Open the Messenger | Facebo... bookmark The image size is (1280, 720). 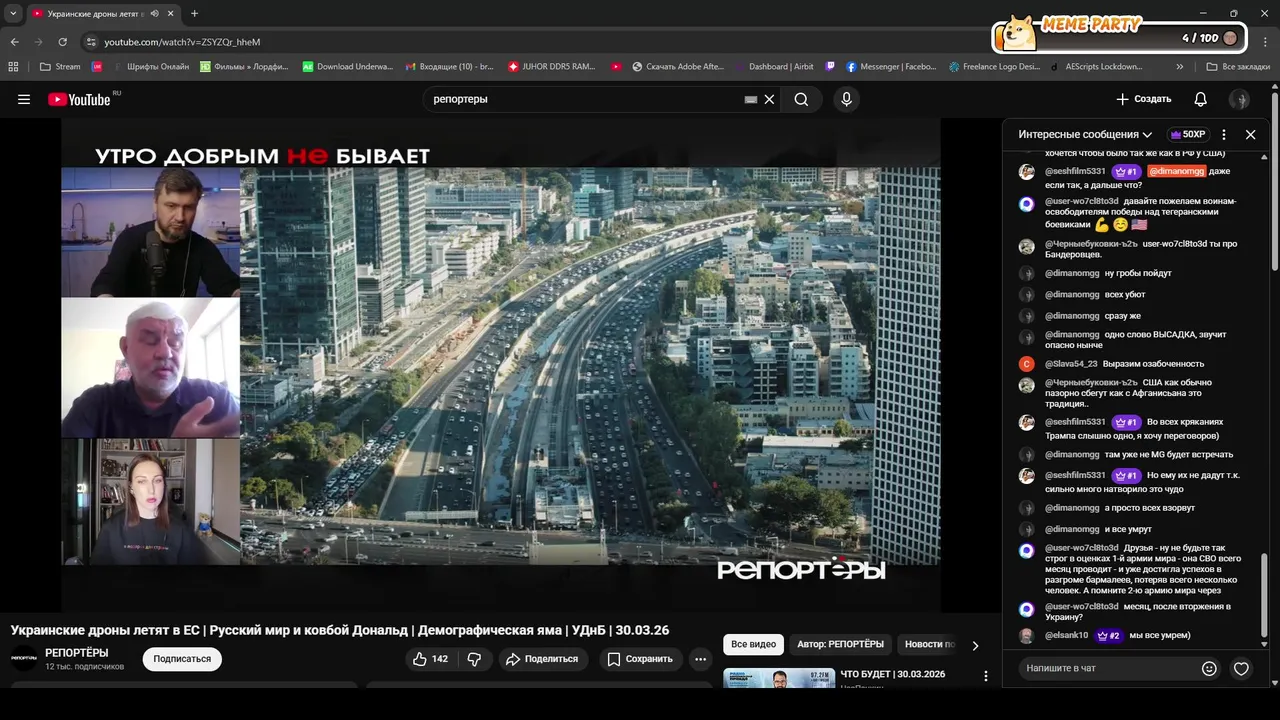pyautogui.click(x=891, y=66)
